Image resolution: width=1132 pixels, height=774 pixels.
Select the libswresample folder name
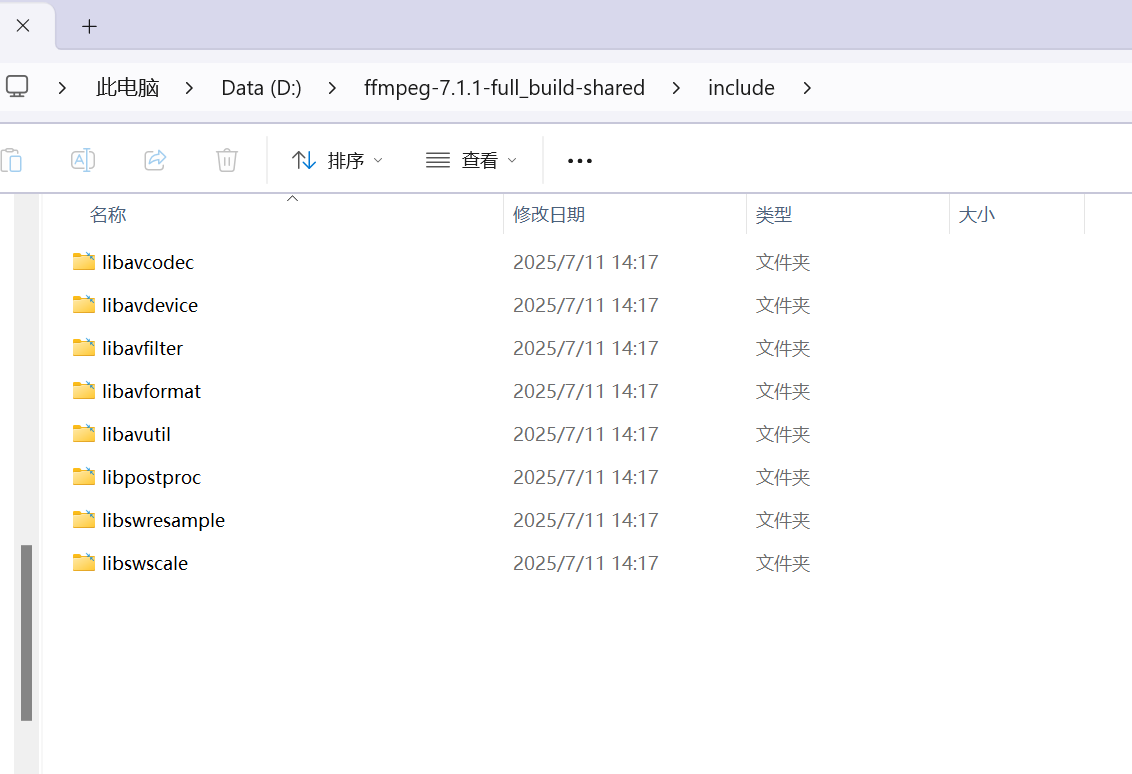tap(164, 520)
